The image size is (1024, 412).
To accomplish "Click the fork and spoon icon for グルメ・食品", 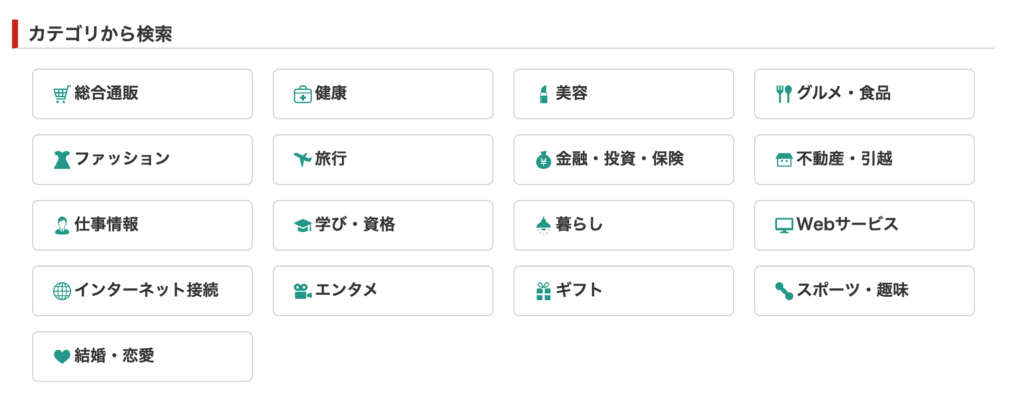I will (x=784, y=94).
